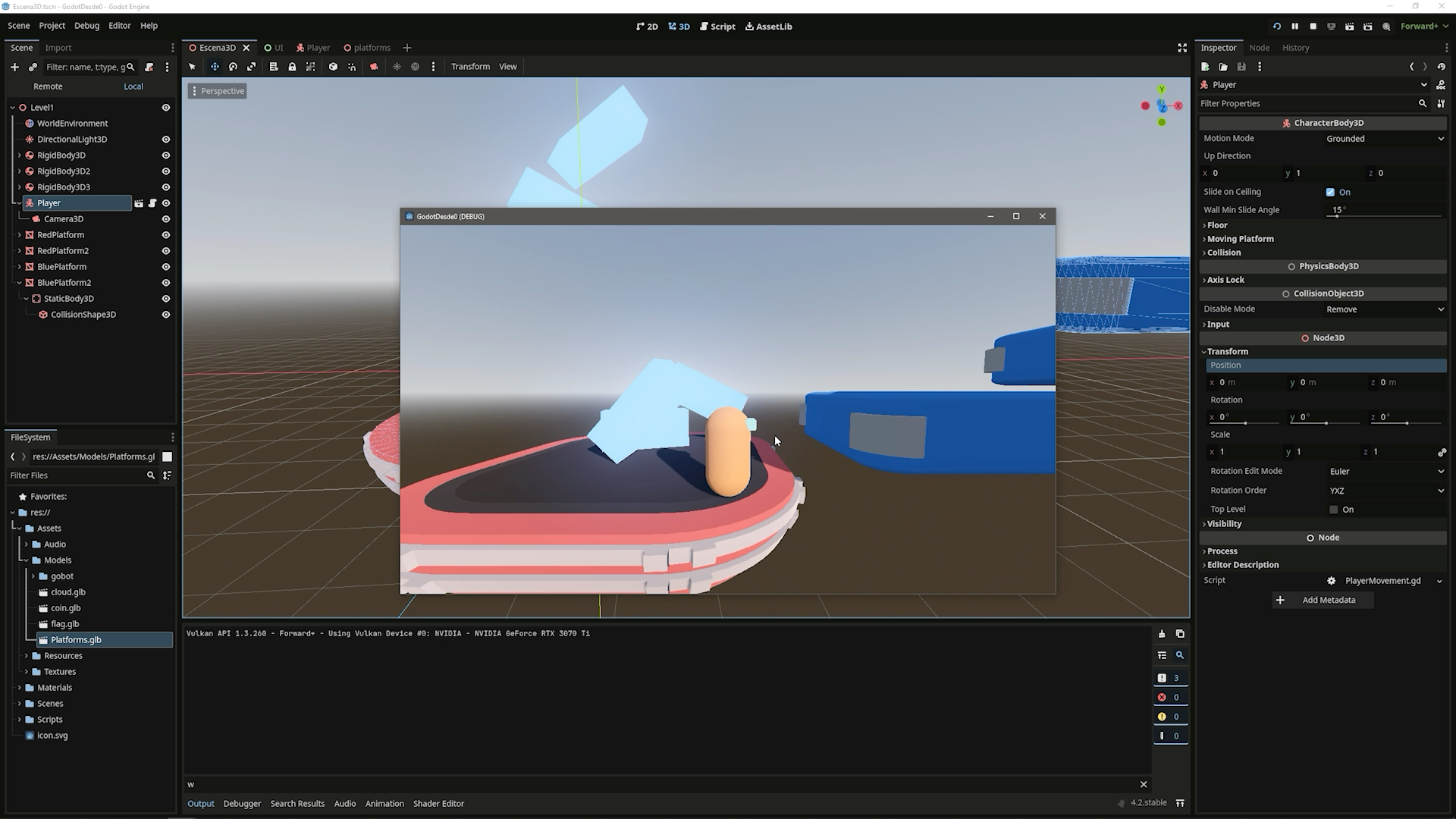Expand the Moving Platform section

point(1240,239)
